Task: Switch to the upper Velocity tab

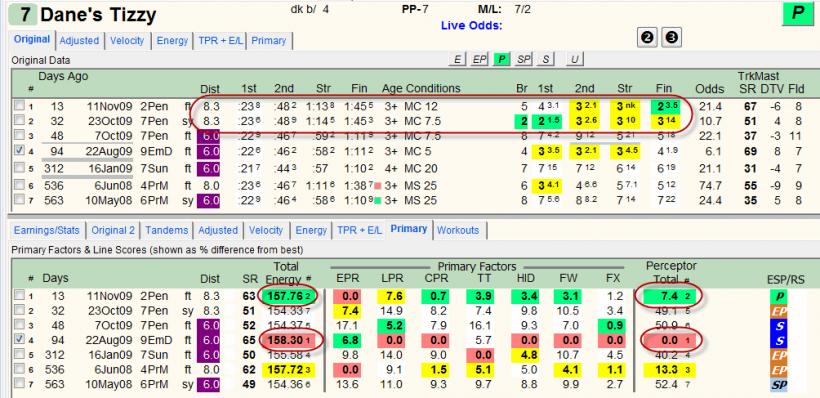Action: pos(127,41)
